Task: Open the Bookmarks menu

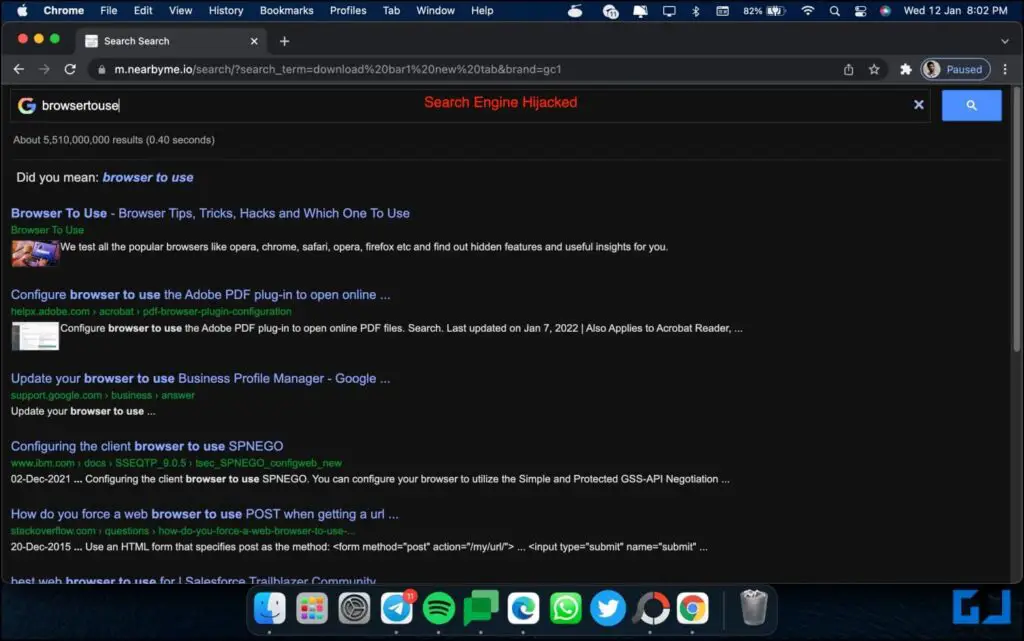Action: (x=287, y=10)
